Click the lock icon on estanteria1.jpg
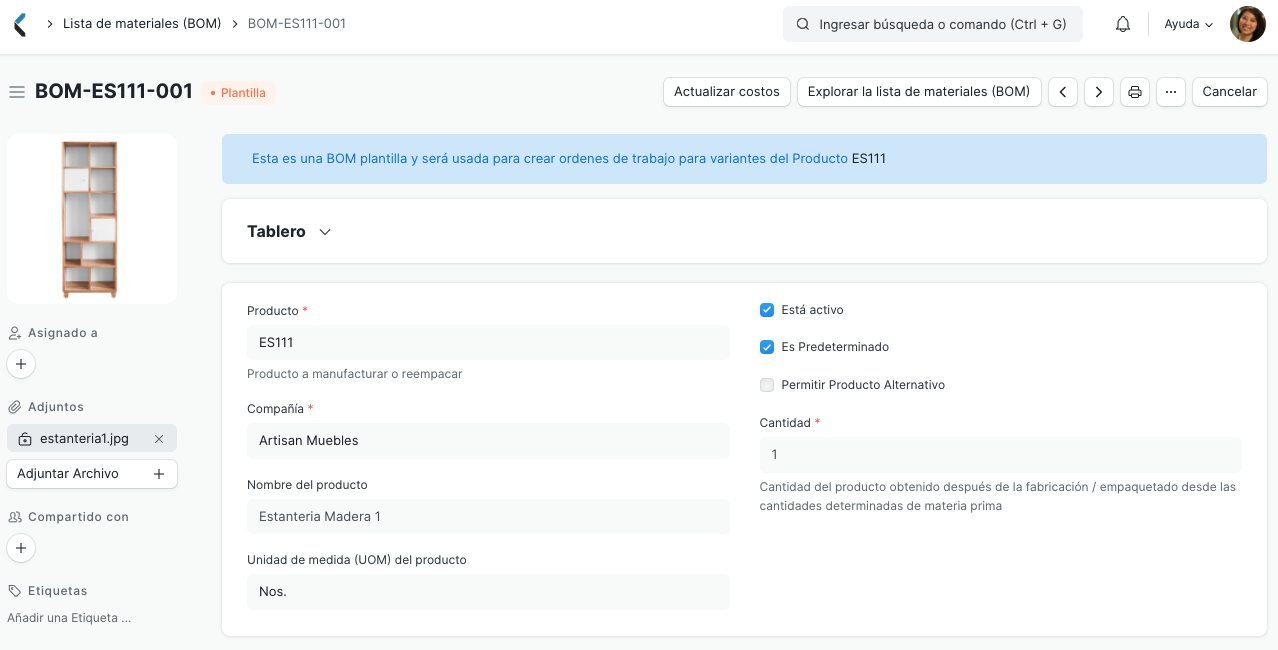This screenshot has width=1278, height=650. tap(25, 439)
